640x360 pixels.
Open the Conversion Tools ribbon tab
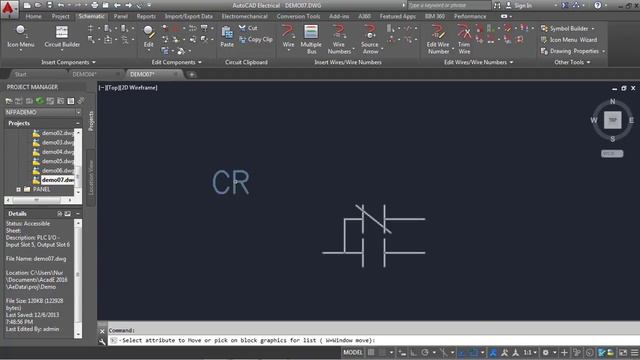tap(298, 16)
